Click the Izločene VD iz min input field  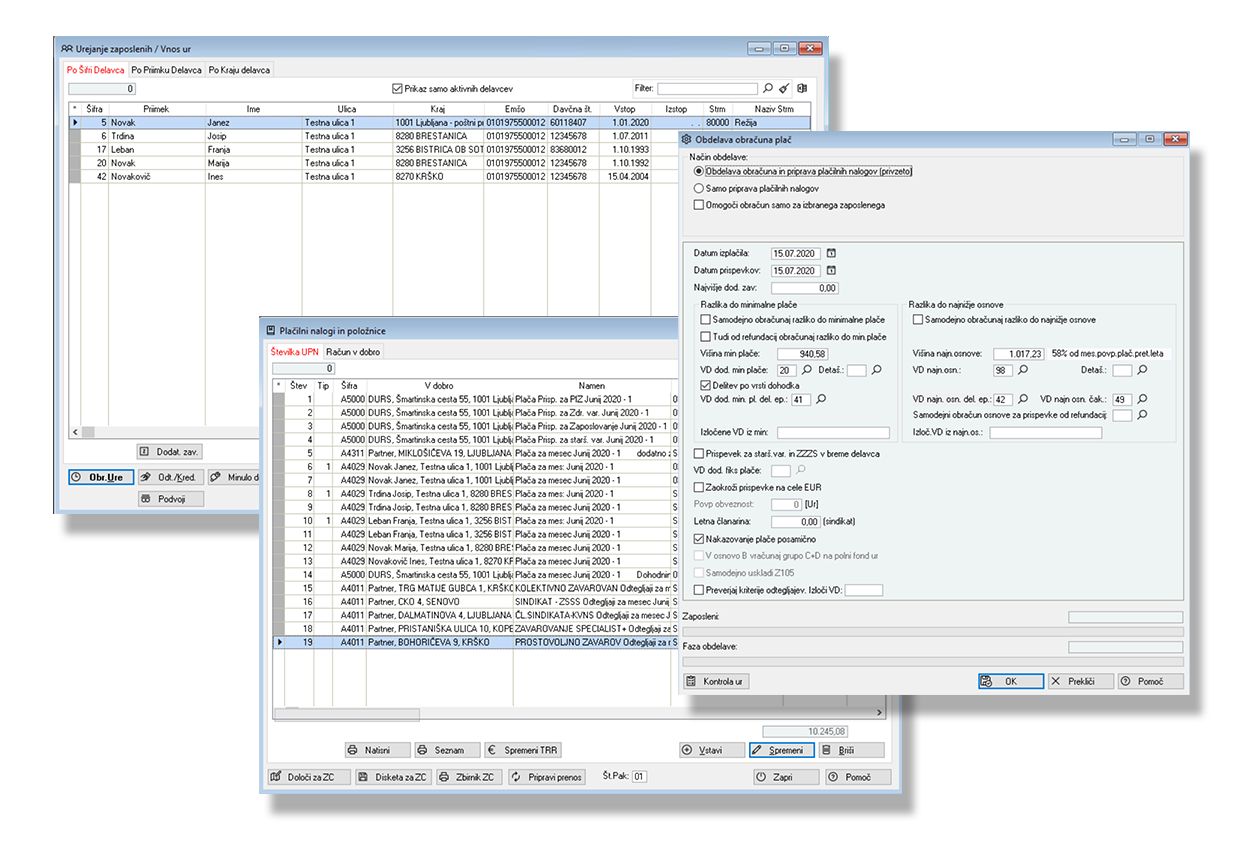[x=832, y=432]
